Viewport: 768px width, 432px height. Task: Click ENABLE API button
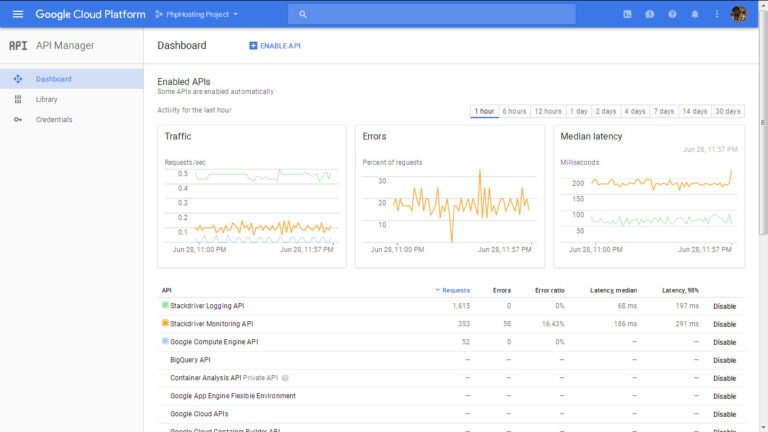click(x=275, y=46)
